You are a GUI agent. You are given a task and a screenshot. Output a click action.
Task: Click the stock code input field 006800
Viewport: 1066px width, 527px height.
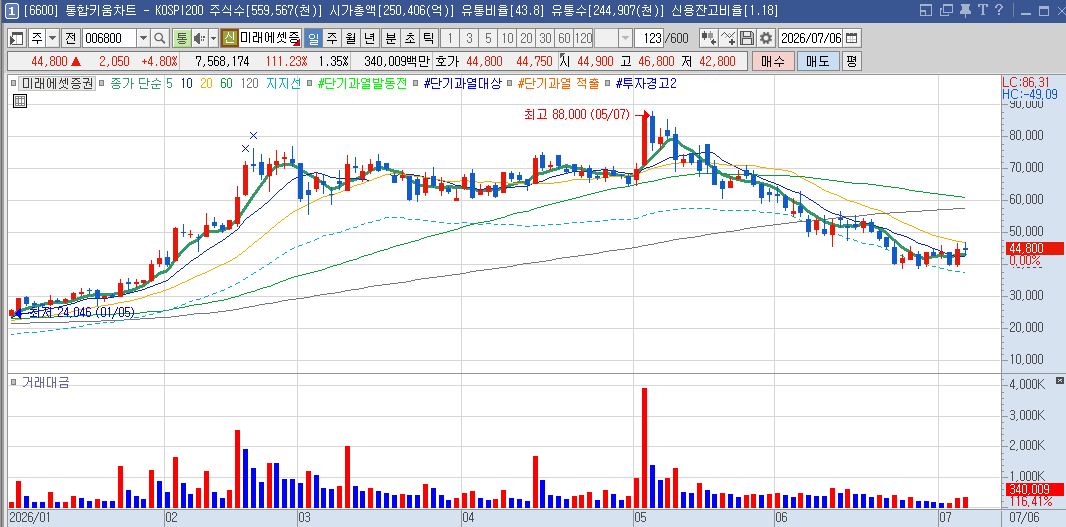pyautogui.click(x=109, y=38)
